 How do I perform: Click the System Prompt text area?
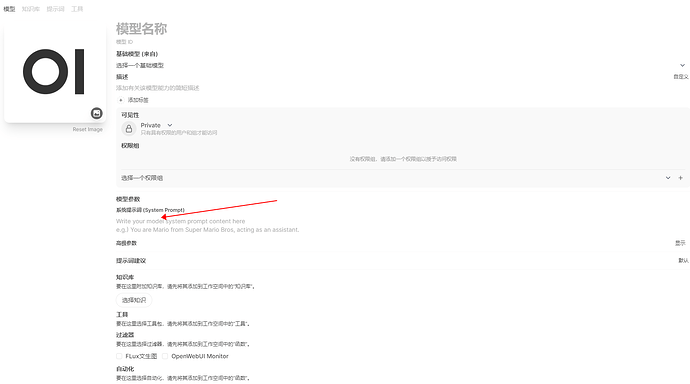pyautogui.click(x=402, y=225)
